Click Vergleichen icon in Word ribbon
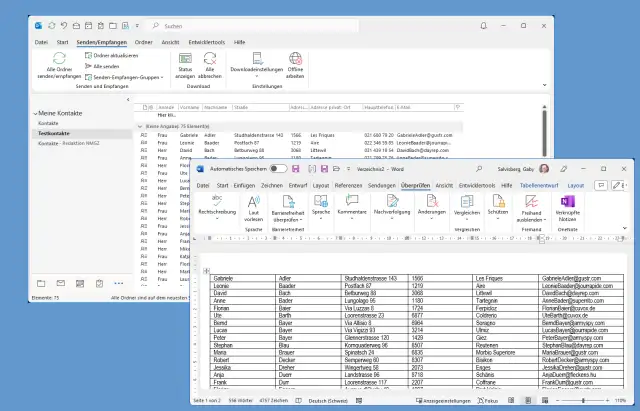The height and width of the screenshot is (411, 640). pos(467,203)
